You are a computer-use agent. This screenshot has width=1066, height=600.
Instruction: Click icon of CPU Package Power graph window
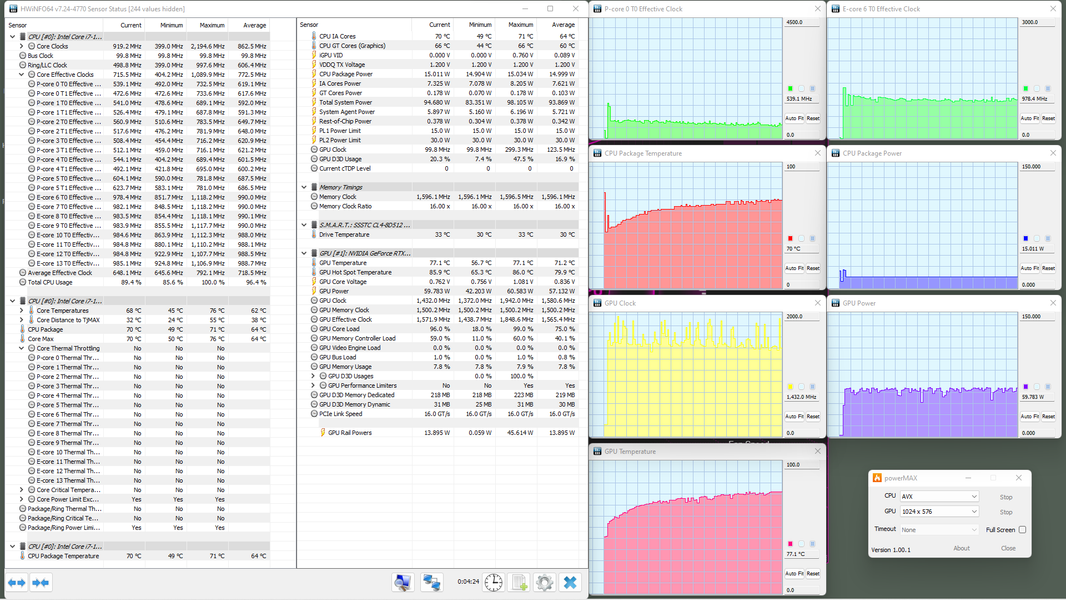click(836, 153)
